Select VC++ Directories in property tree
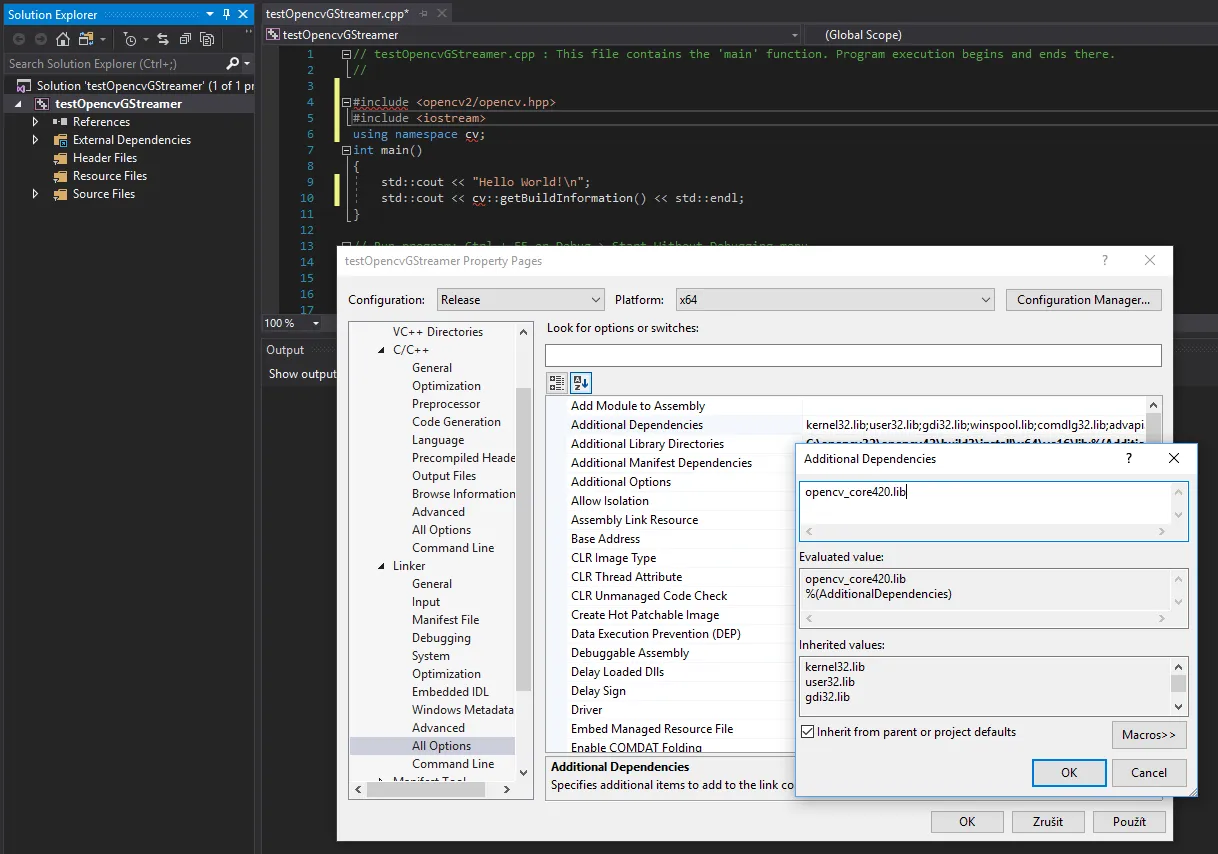This screenshot has width=1218, height=854. click(x=437, y=332)
